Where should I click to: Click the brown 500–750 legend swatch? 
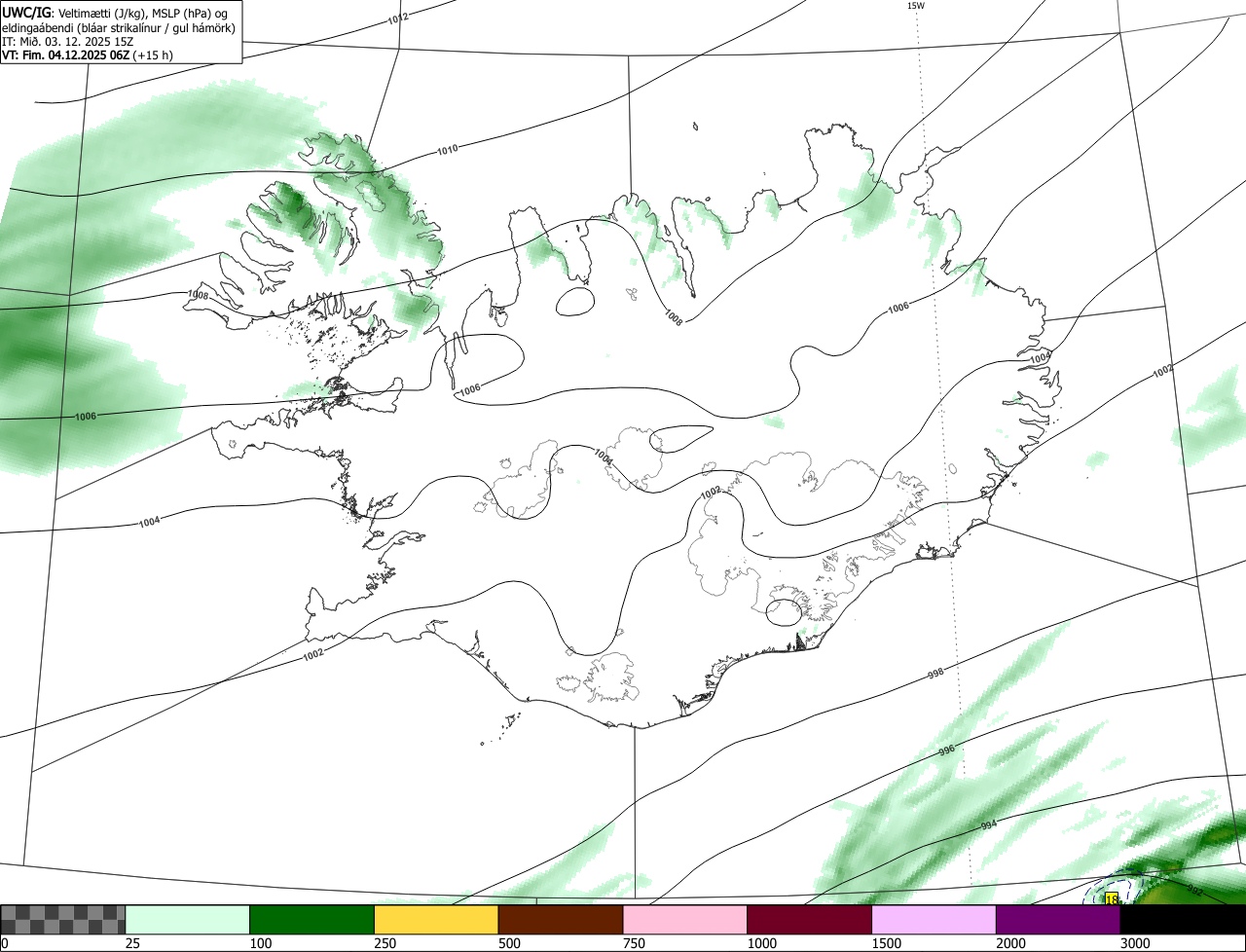pos(561,920)
